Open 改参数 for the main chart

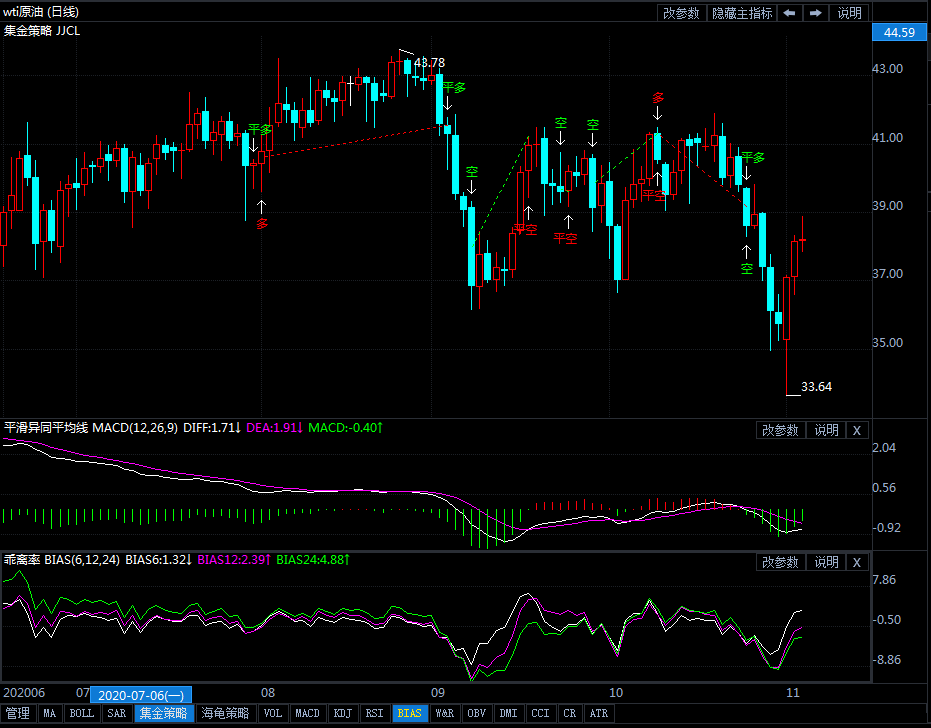click(682, 13)
